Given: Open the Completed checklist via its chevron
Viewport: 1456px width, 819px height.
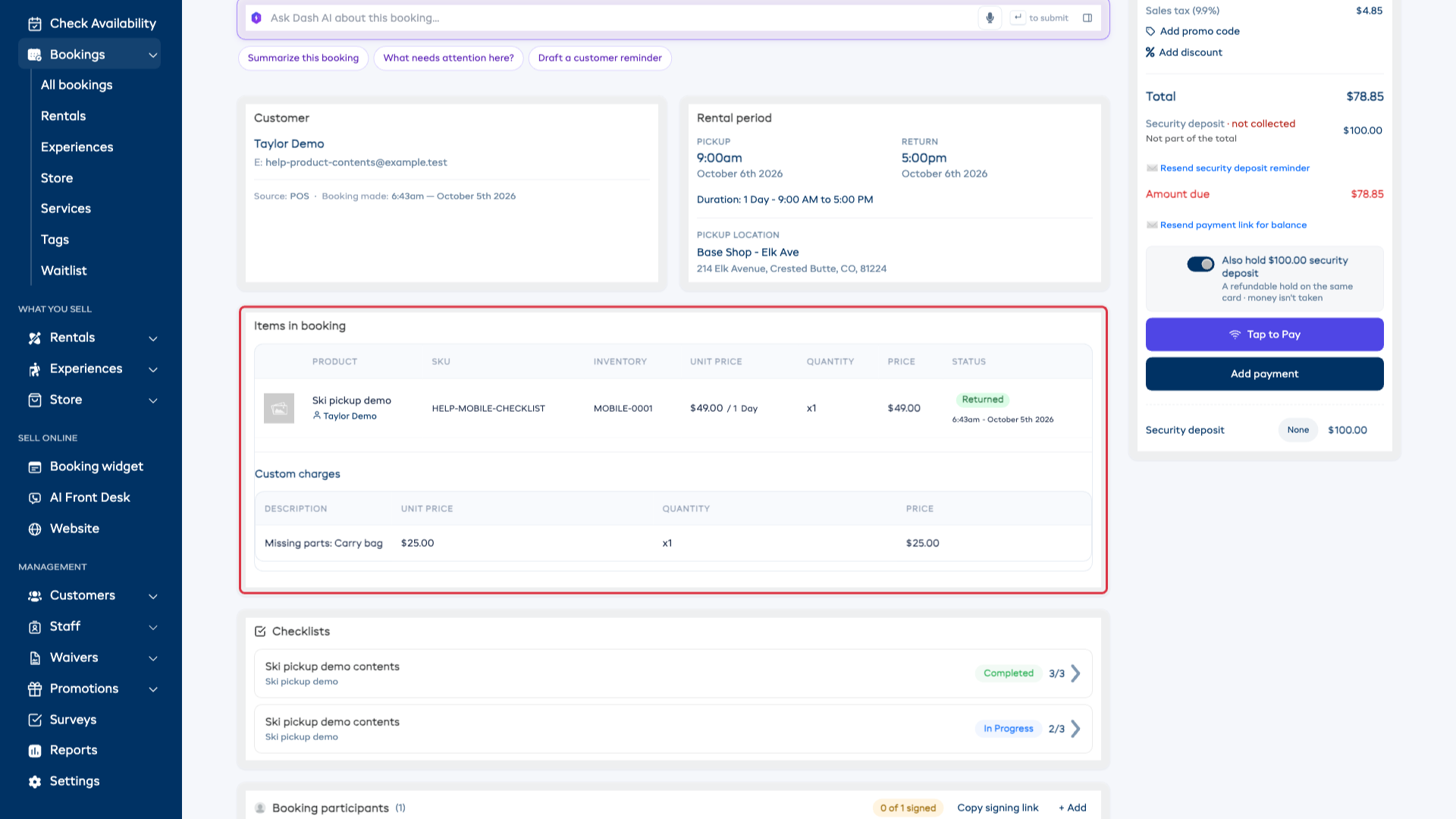Looking at the screenshot, I should [1075, 673].
